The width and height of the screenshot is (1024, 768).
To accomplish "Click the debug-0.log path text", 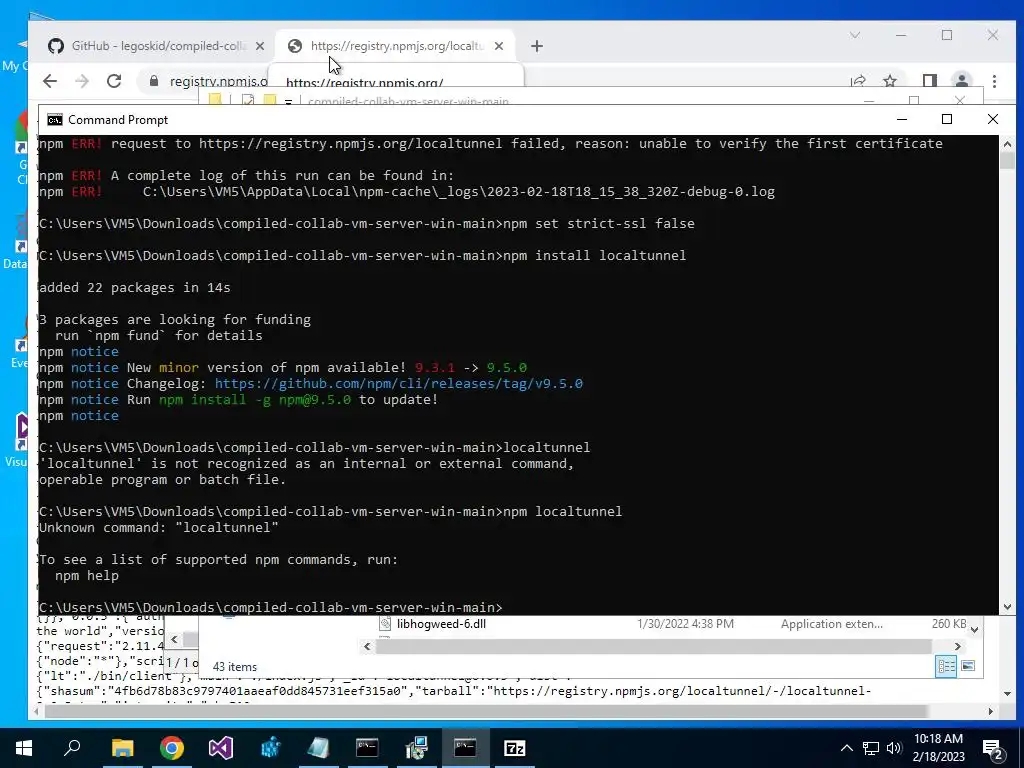I will pyautogui.click(x=458, y=192).
